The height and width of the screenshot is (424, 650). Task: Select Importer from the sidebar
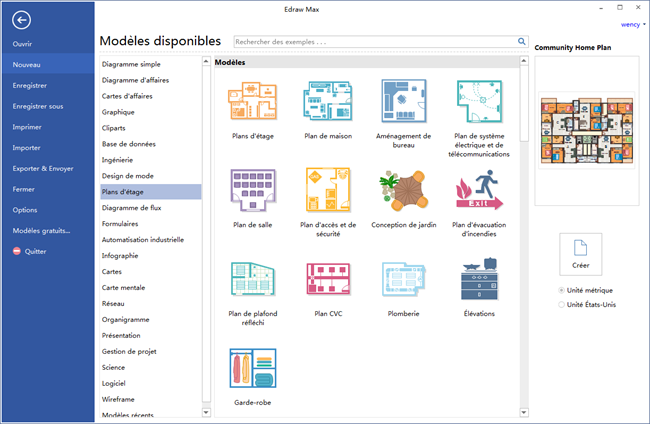tap(26, 148)
